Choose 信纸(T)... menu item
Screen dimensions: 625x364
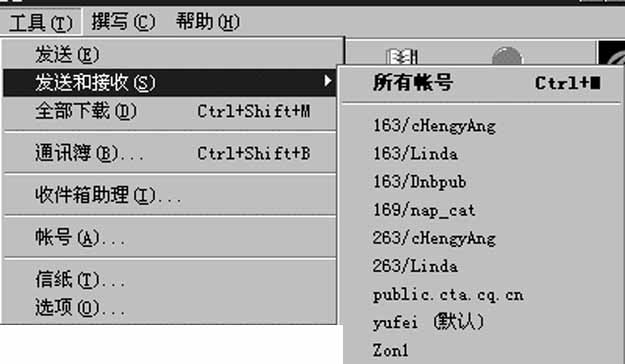tap(170, 279)
